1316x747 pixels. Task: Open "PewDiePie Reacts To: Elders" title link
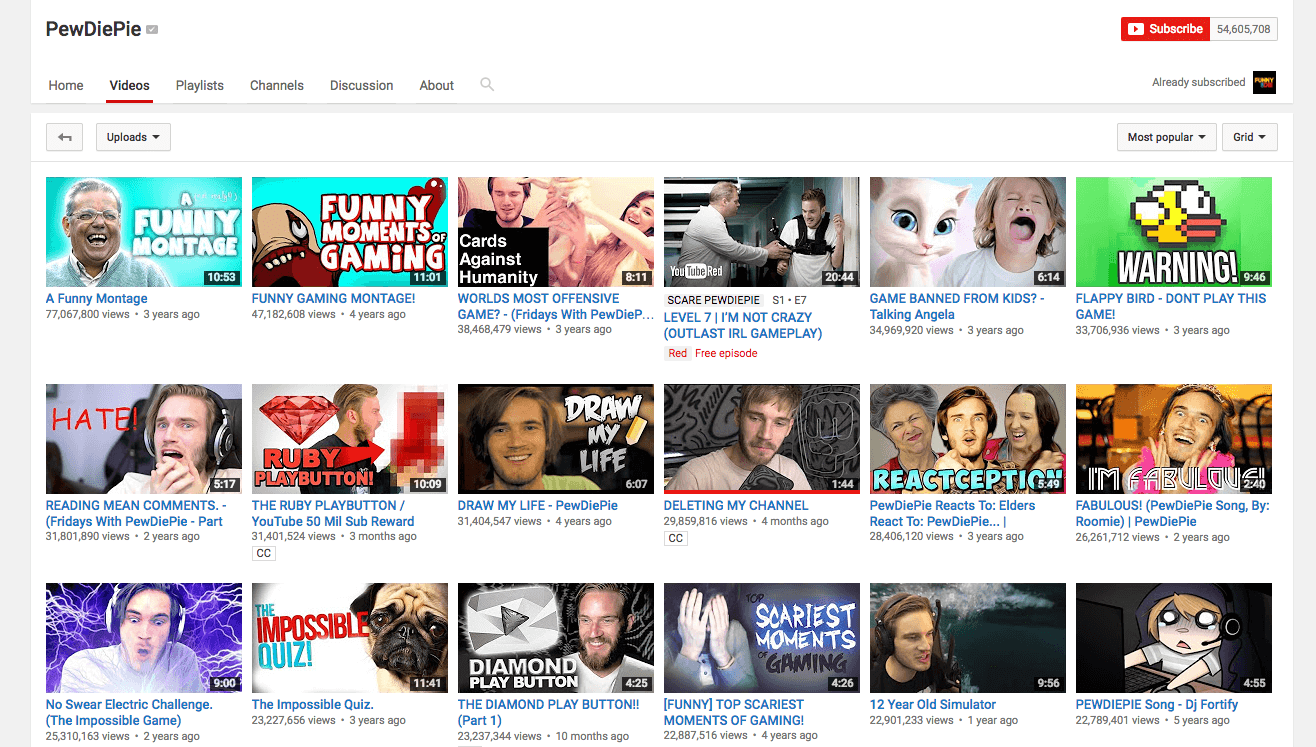tap(953, 513)
